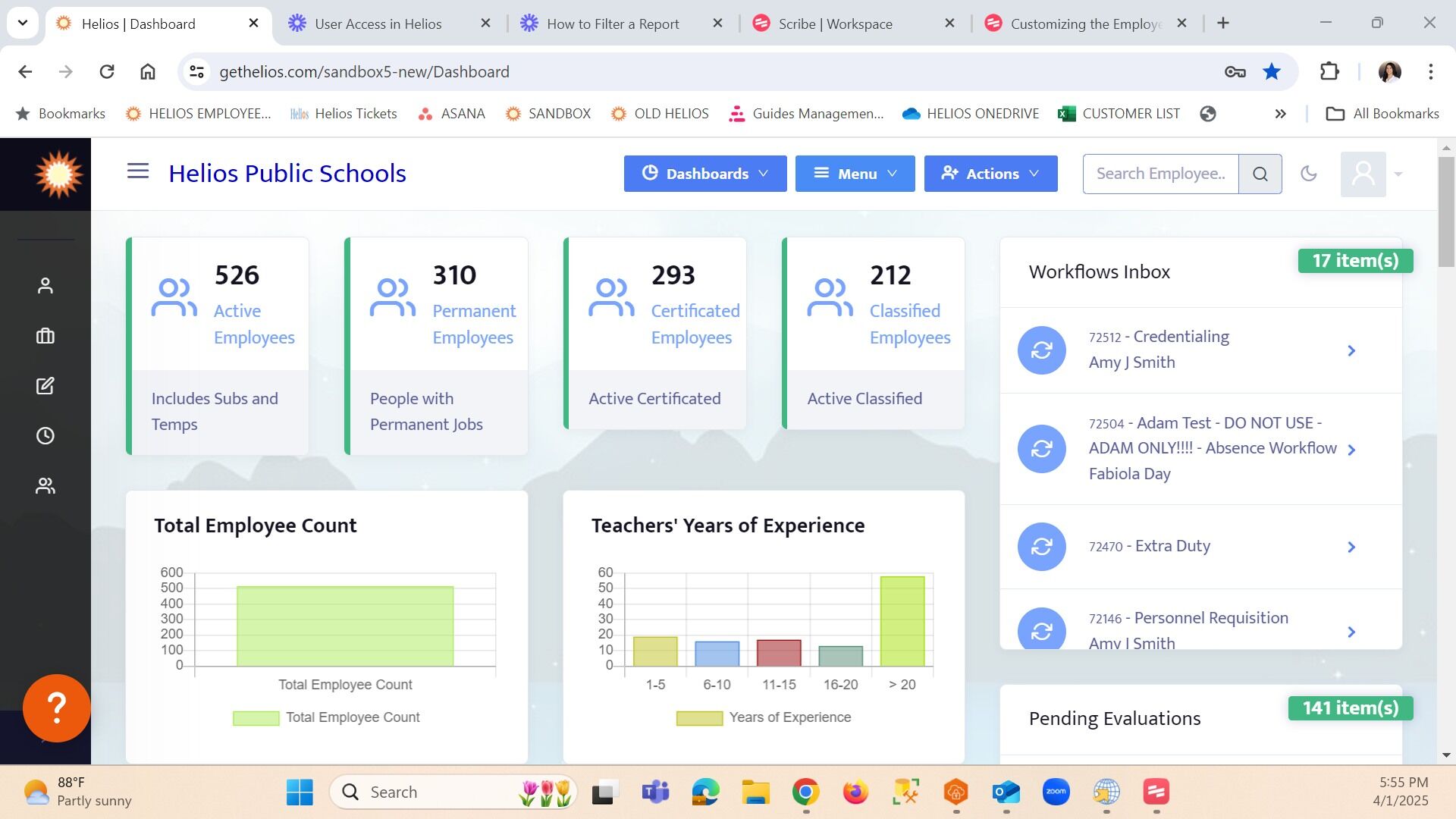Select the edit pencil sidebar icon
The height and width of the screenshot is (819, 1456).
coord(45,386)
